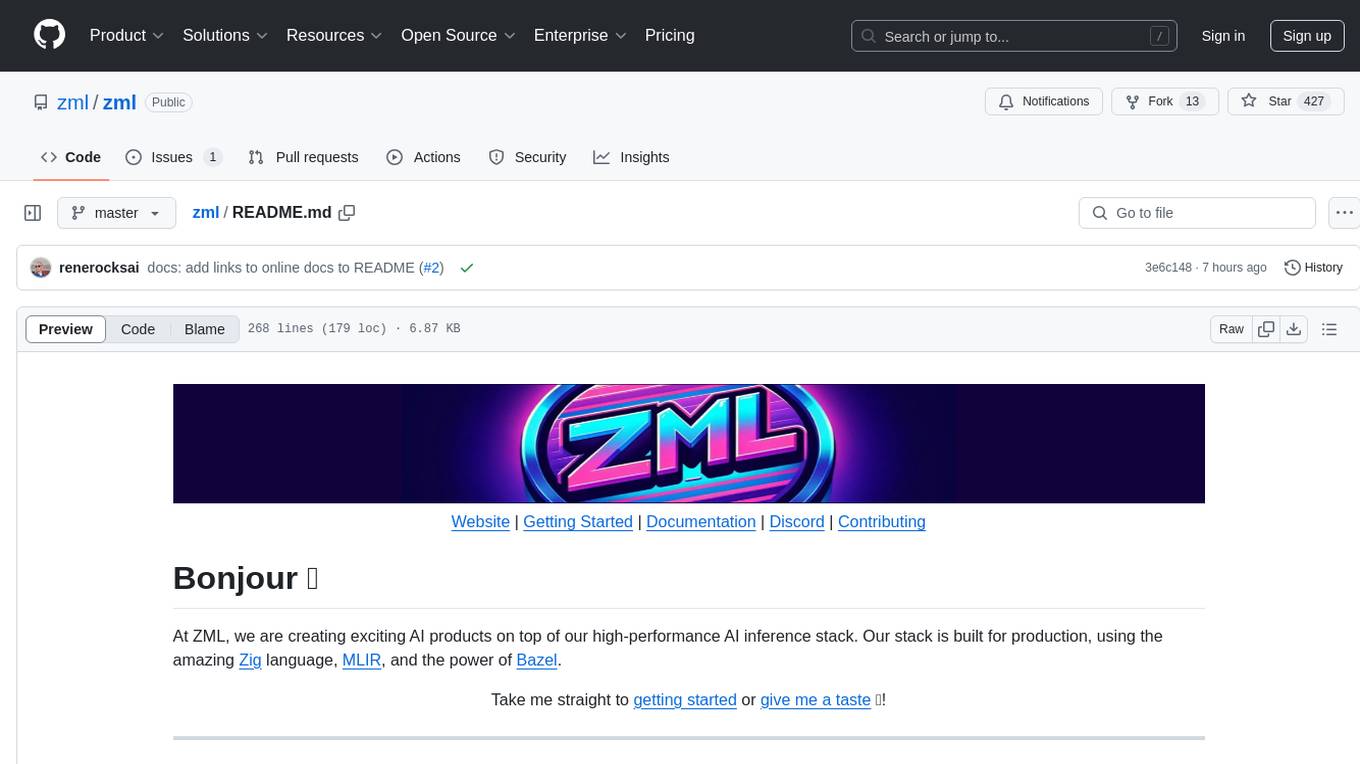Copy the README.md file path
Image resolution: width=1360 pixels, height=764 pixels.
347,212
